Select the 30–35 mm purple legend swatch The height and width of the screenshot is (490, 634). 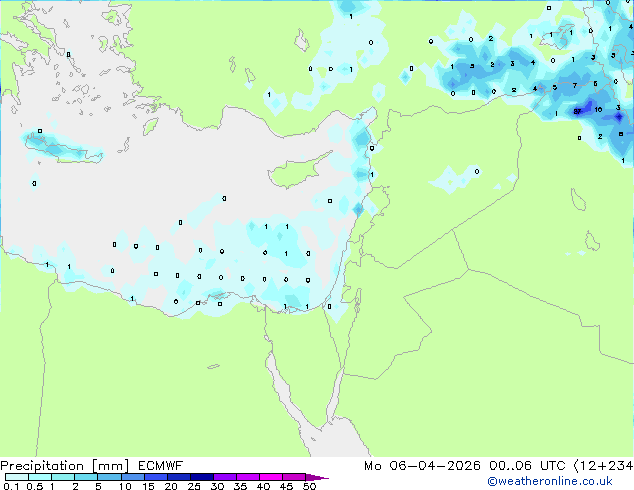pyautogui.click(x=224, y=477)
